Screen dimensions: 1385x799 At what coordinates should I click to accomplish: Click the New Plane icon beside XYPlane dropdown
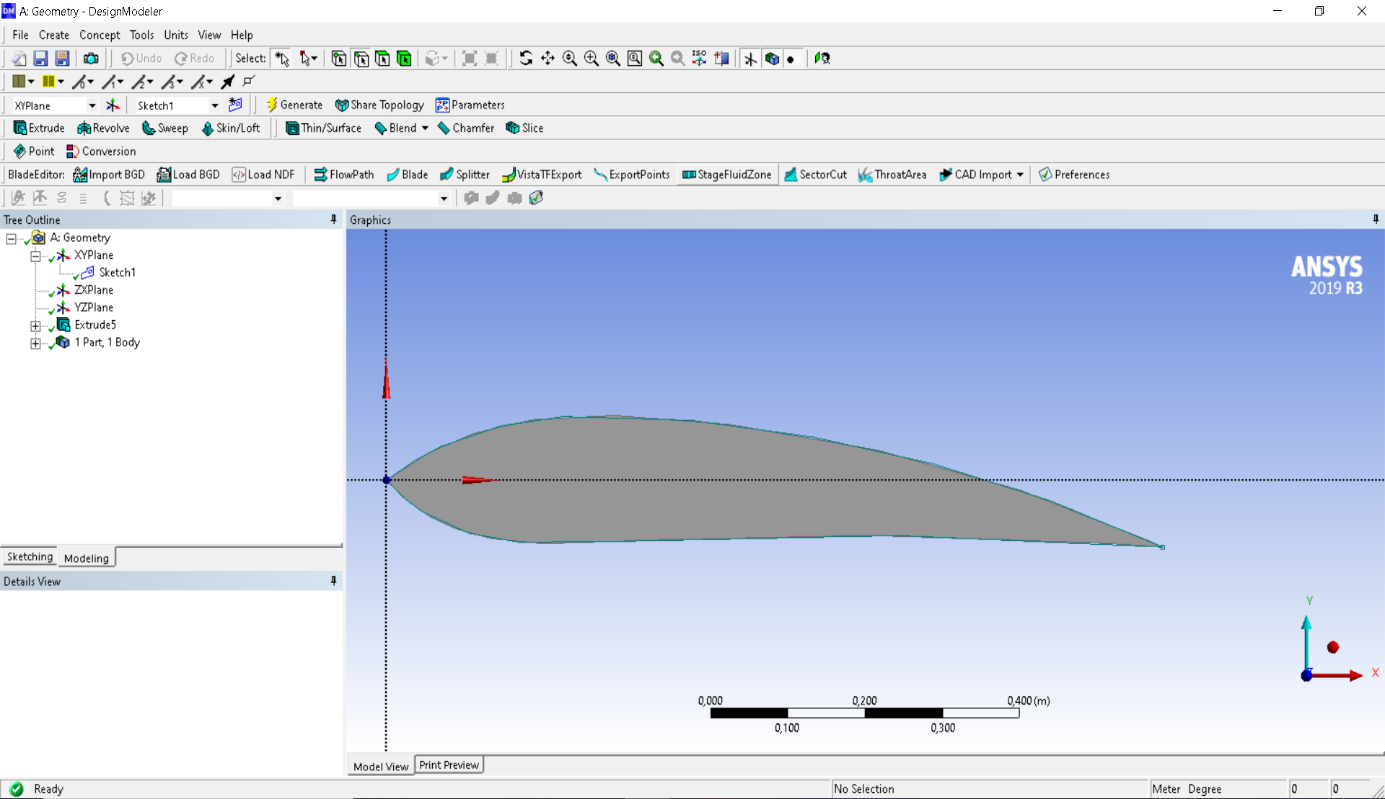pyautogui.click(x=113, y=105)
